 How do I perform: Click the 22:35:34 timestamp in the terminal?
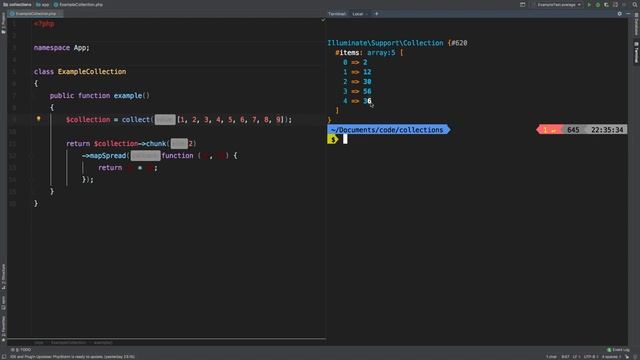point(607,130)
